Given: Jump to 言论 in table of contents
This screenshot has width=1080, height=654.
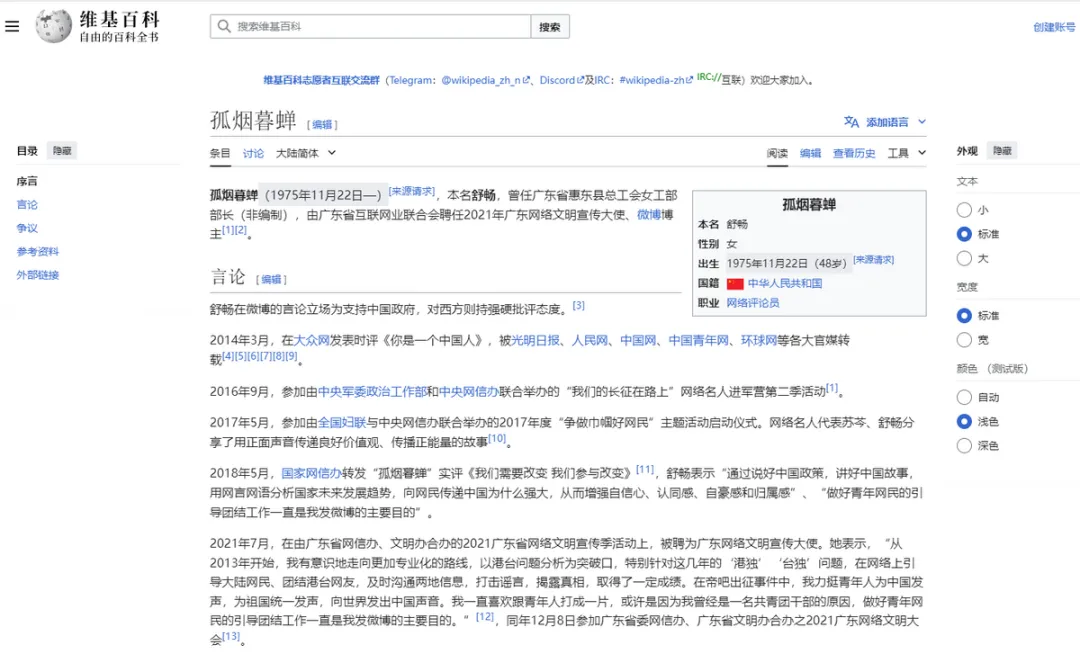Looking at the screenshot, I should (27, 204).
